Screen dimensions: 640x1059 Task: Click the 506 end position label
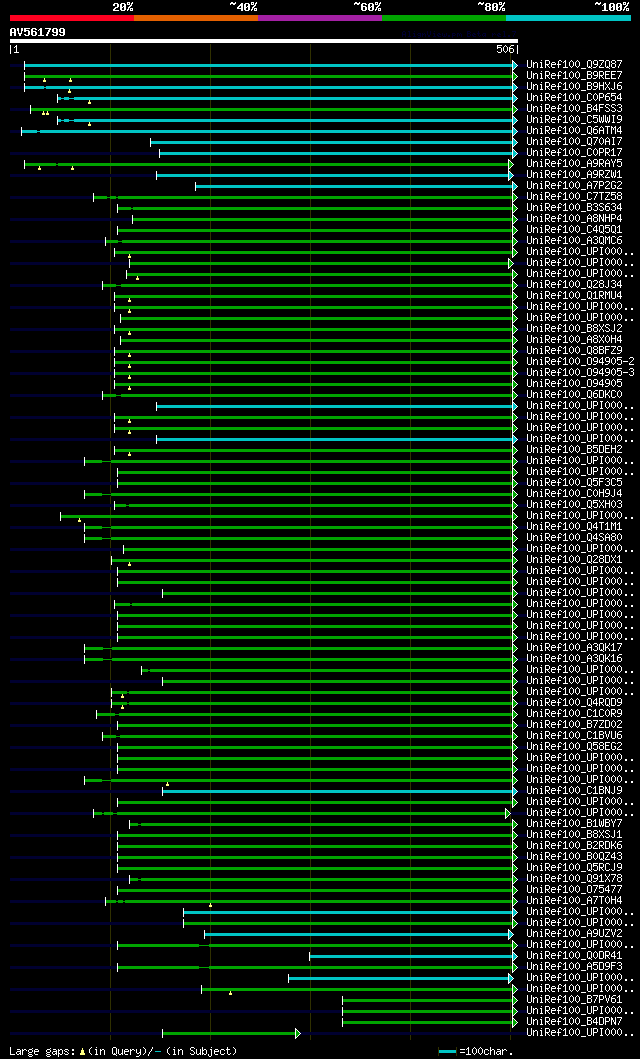pyautogui.click(x=505, y=49)
